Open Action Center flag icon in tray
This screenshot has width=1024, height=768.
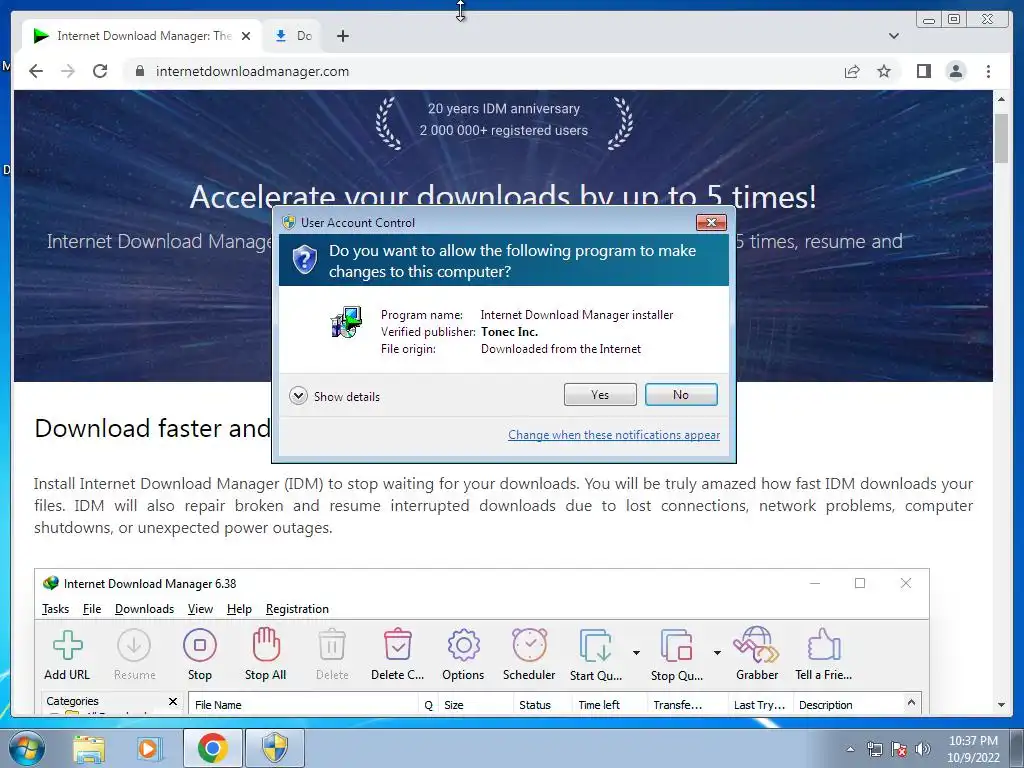click(899, 749)
